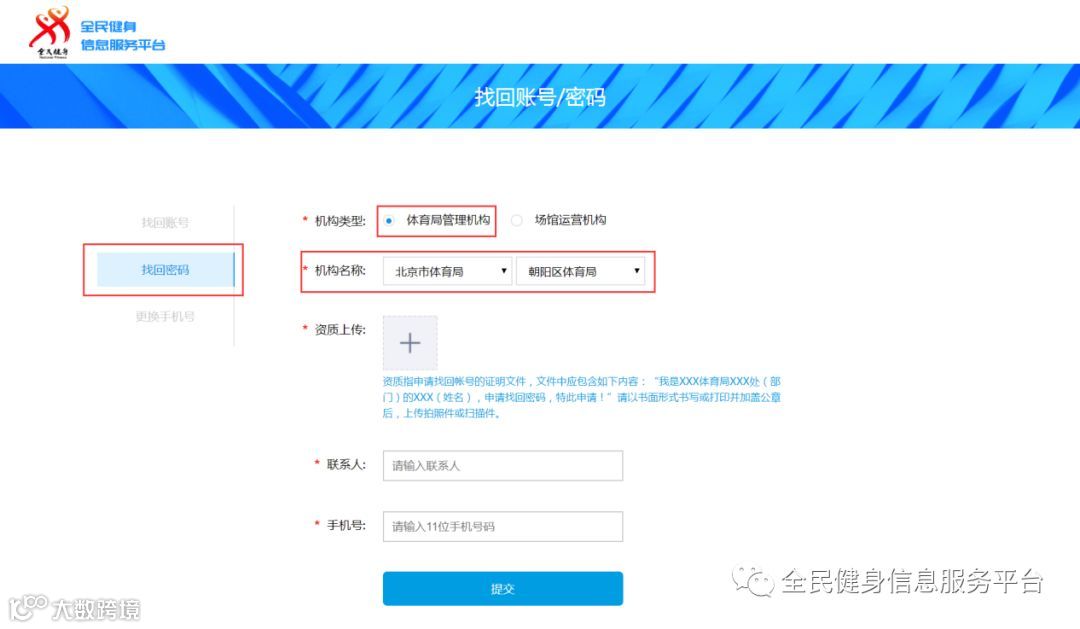Select 体育局管理机构 radio button
This screenshot has width=1080, height=629.
pyautogui.click(x=389, y=221)
